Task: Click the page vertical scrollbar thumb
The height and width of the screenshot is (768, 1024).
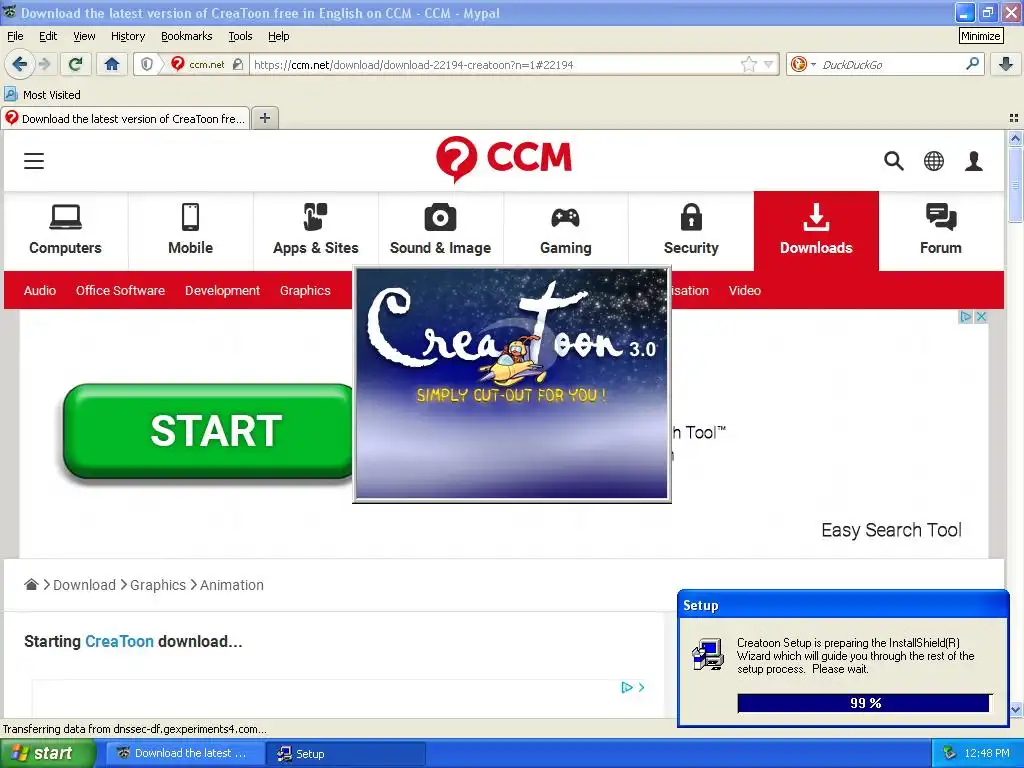Action: pyautogui.click(x=1015, y=185)
